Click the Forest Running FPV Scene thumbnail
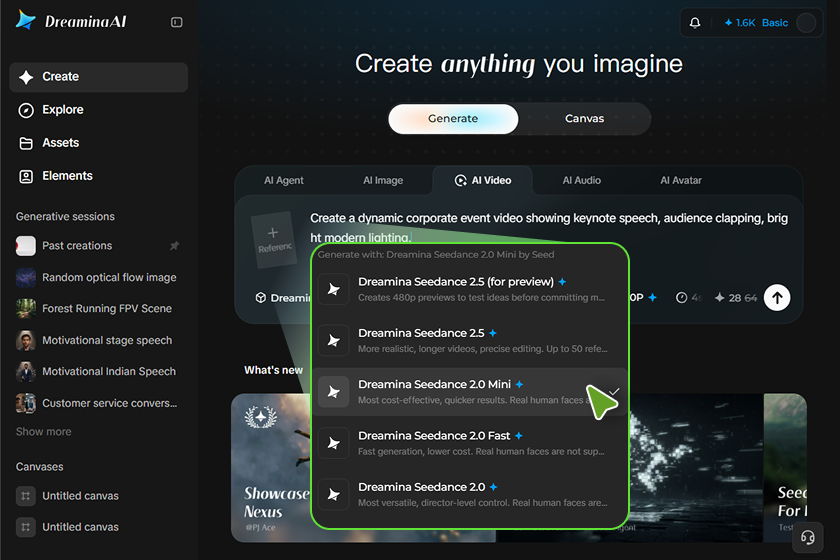The height and width of the screenshot is (560, 840). [x=26, y=309]
